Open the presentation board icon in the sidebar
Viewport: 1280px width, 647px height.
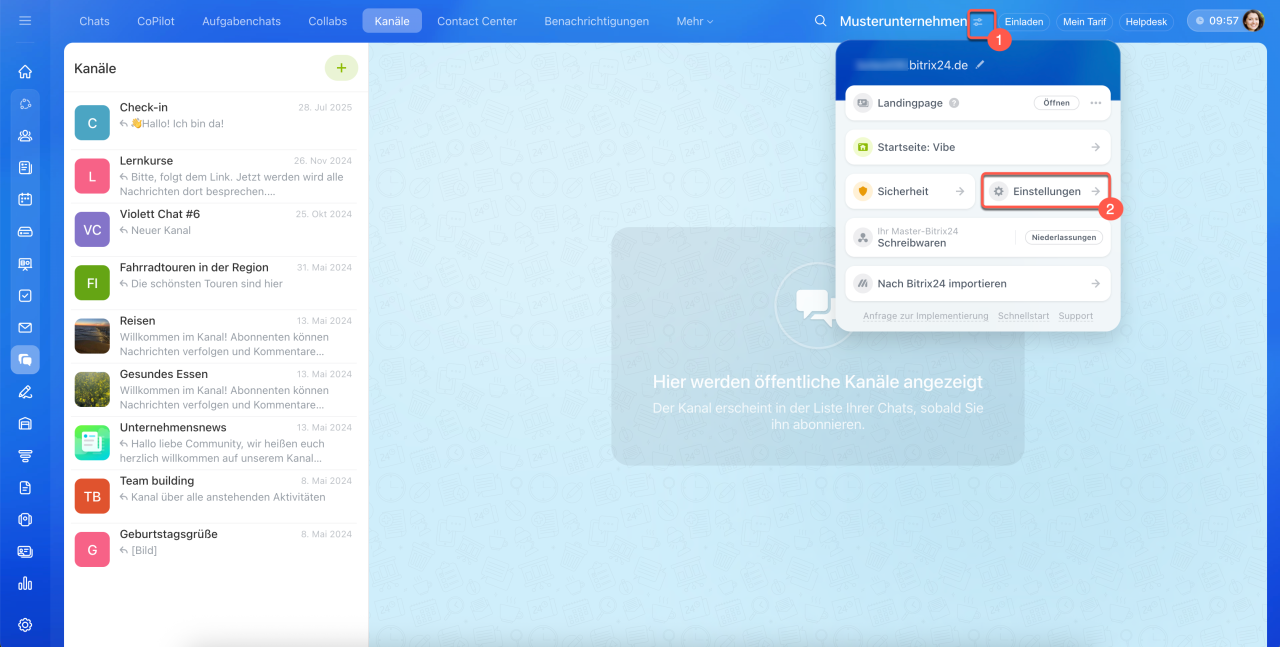click(25, 263)
